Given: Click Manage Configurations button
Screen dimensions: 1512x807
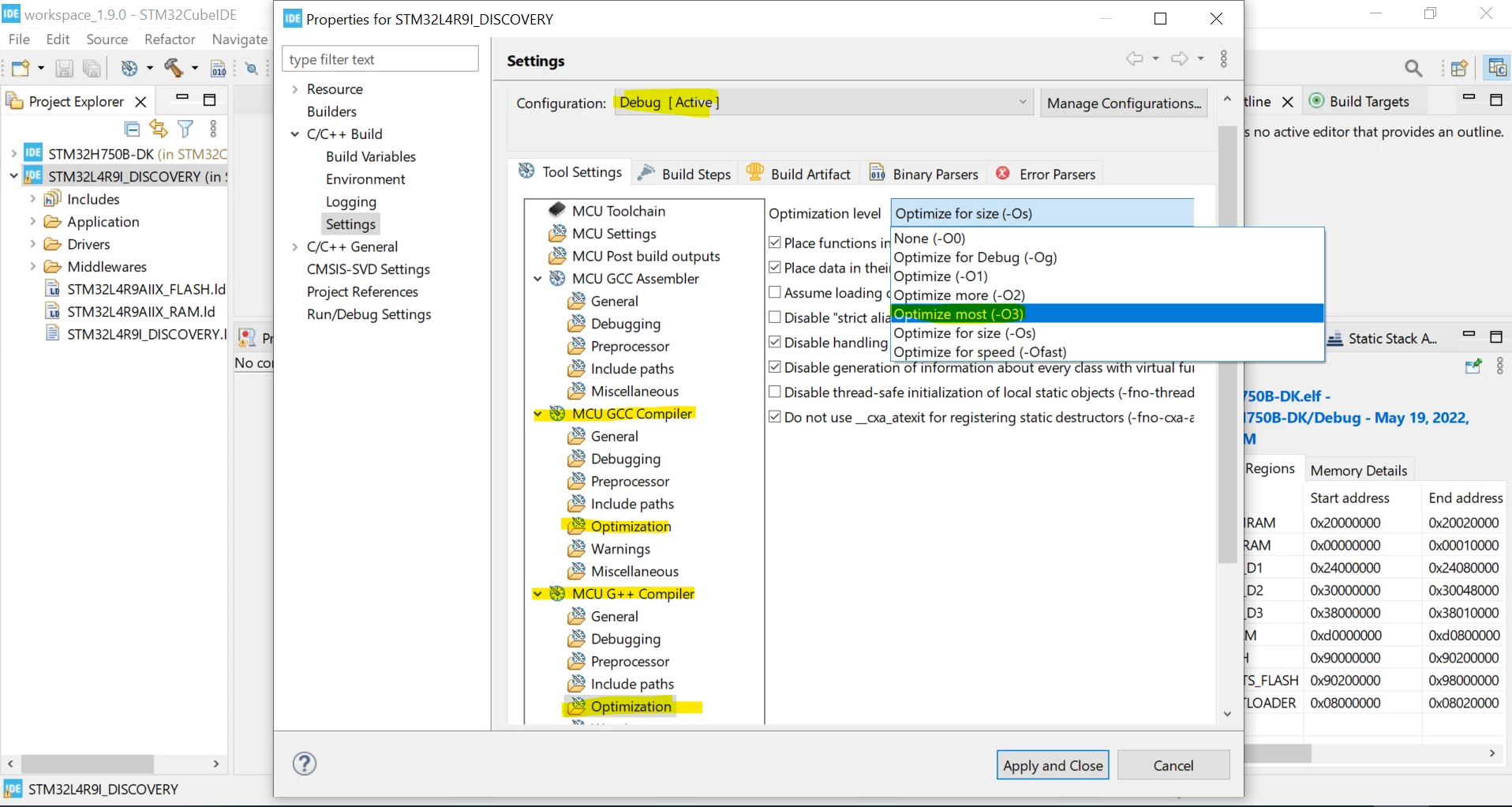Looking at the screenshot, I should coord(1124,103).
